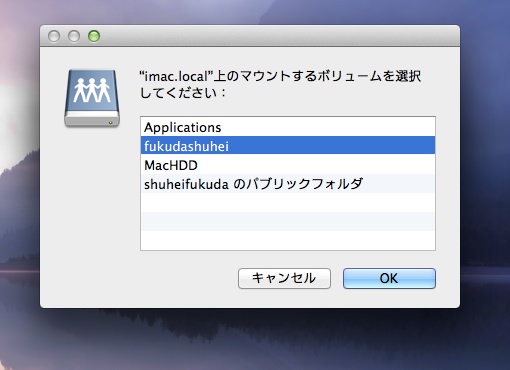510x370 pixels.
Task: Click the OK button
Action: (389, 278)
